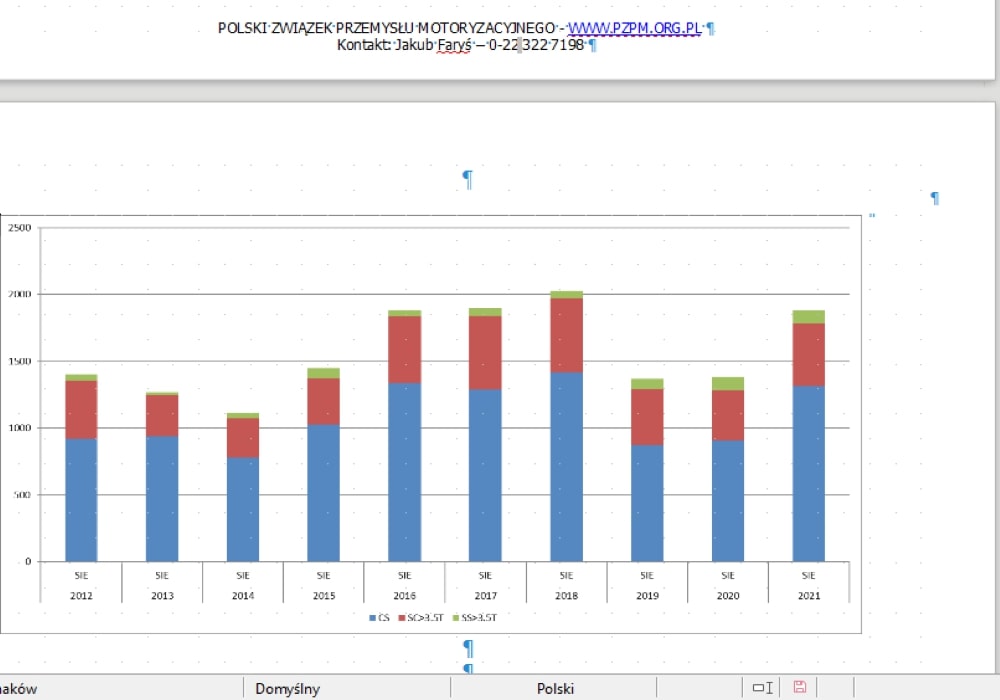This screenshot has width=1000, height=700.
Task: Click the POLSKI ZWIĄZEK PRZEMYSŁU MOTORYZACYJNEGO text
Action: coord(385,28)
